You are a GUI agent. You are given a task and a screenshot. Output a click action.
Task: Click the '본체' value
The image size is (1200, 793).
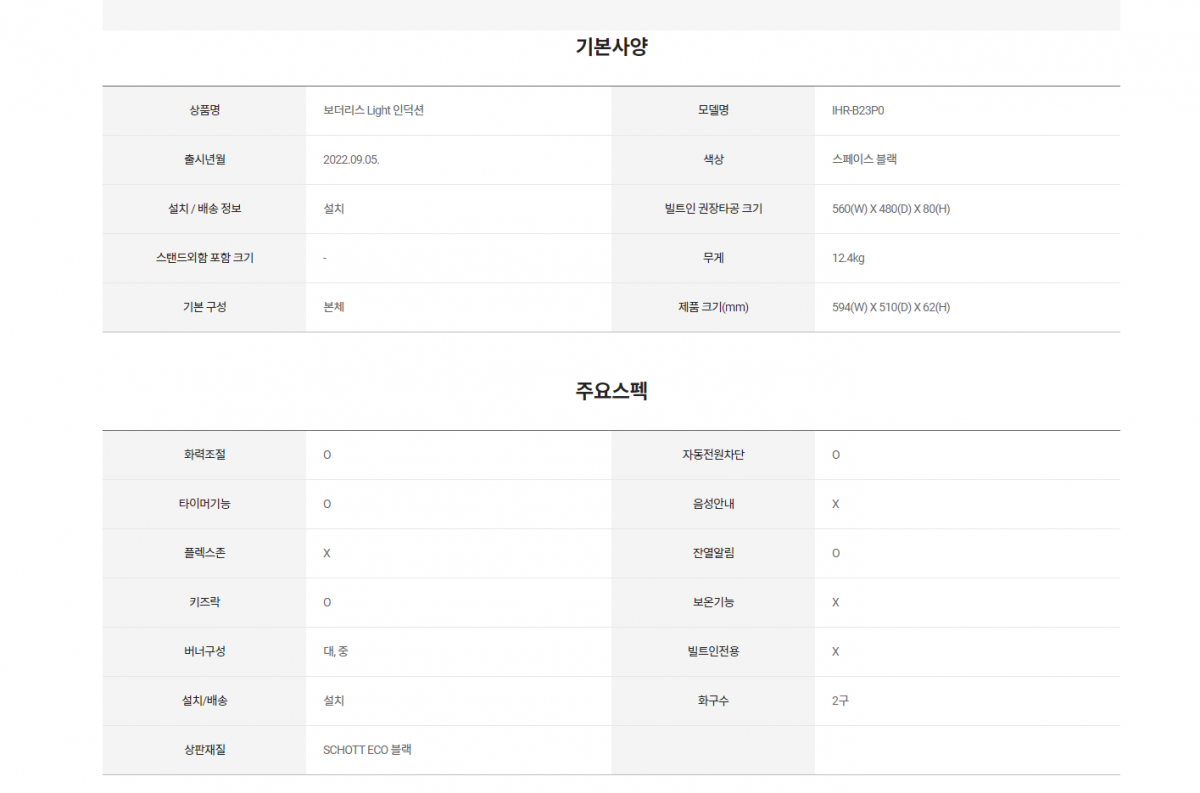334,307
